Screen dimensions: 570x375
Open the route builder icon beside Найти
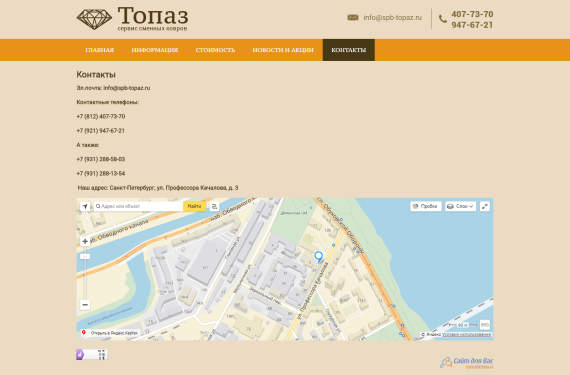(214, 206)
